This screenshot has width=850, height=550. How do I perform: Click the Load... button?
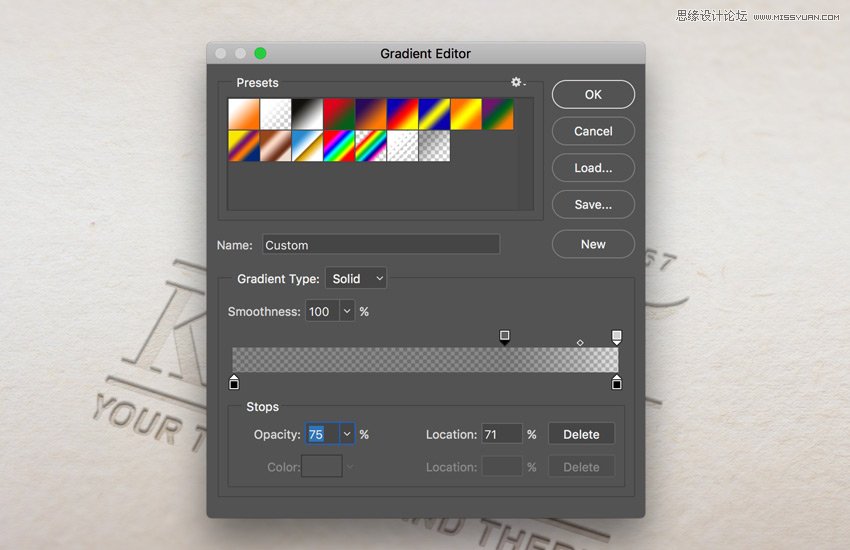click(593, 168)
